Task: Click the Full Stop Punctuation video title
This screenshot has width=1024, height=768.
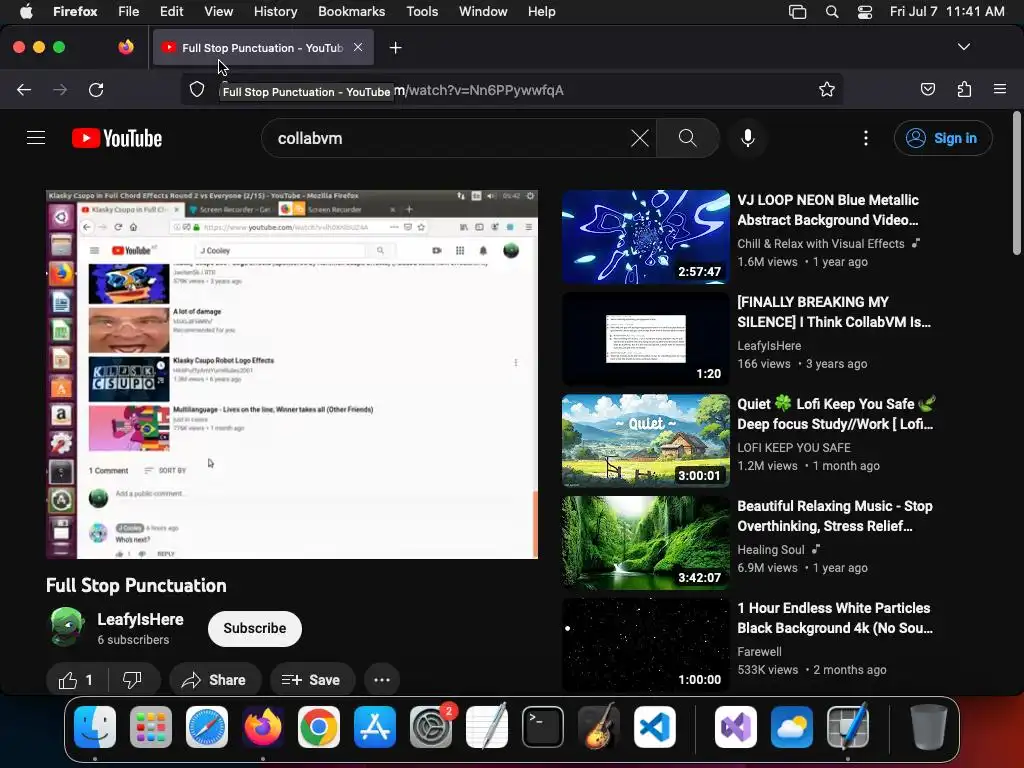Action: click(136, 585)
